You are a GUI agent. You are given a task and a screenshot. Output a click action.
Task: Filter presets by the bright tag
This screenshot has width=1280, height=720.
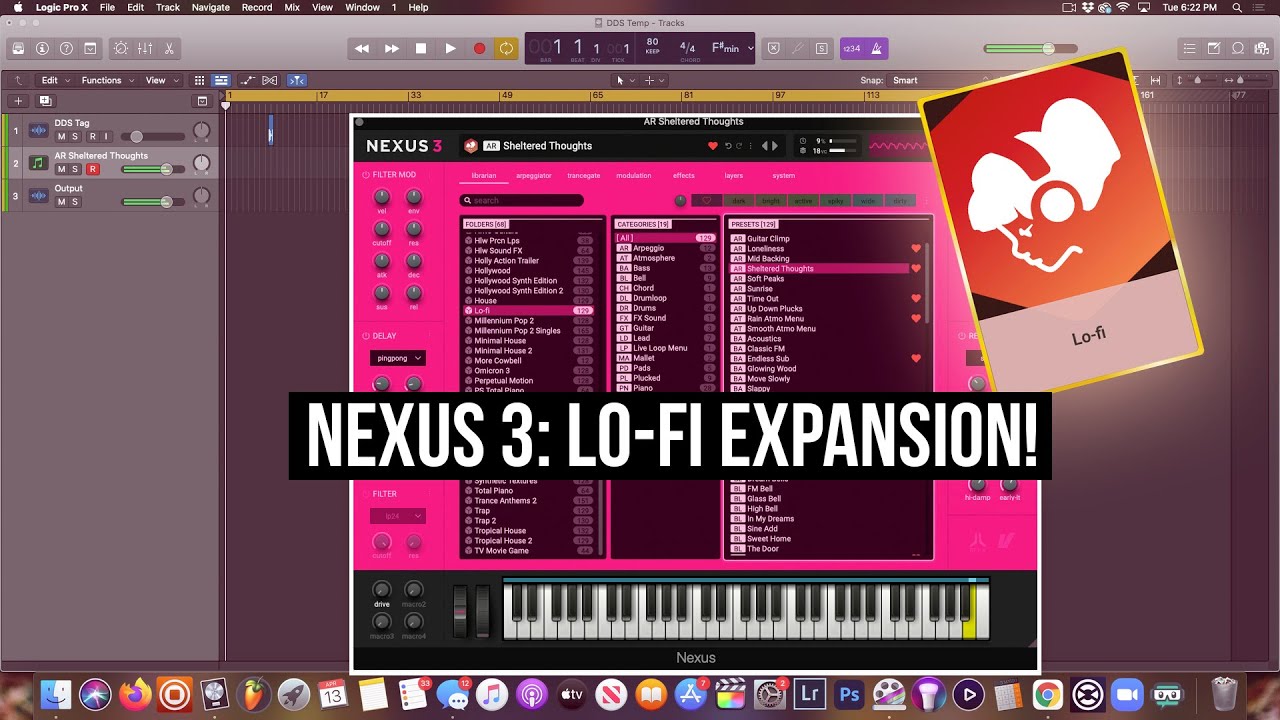pyautogui.click(x=771, y=201)
